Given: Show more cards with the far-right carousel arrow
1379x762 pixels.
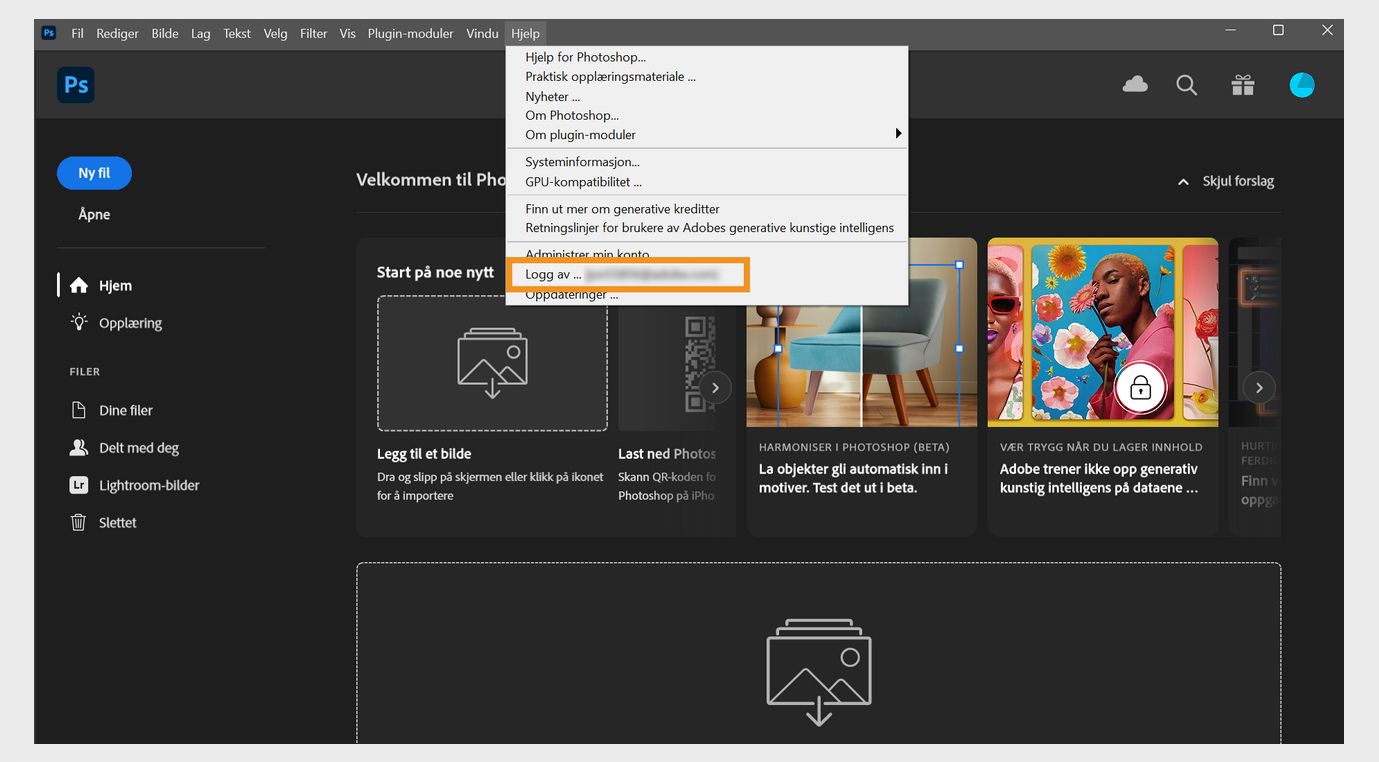Looking at the screenshot, I should click(x=1259, y=388).
